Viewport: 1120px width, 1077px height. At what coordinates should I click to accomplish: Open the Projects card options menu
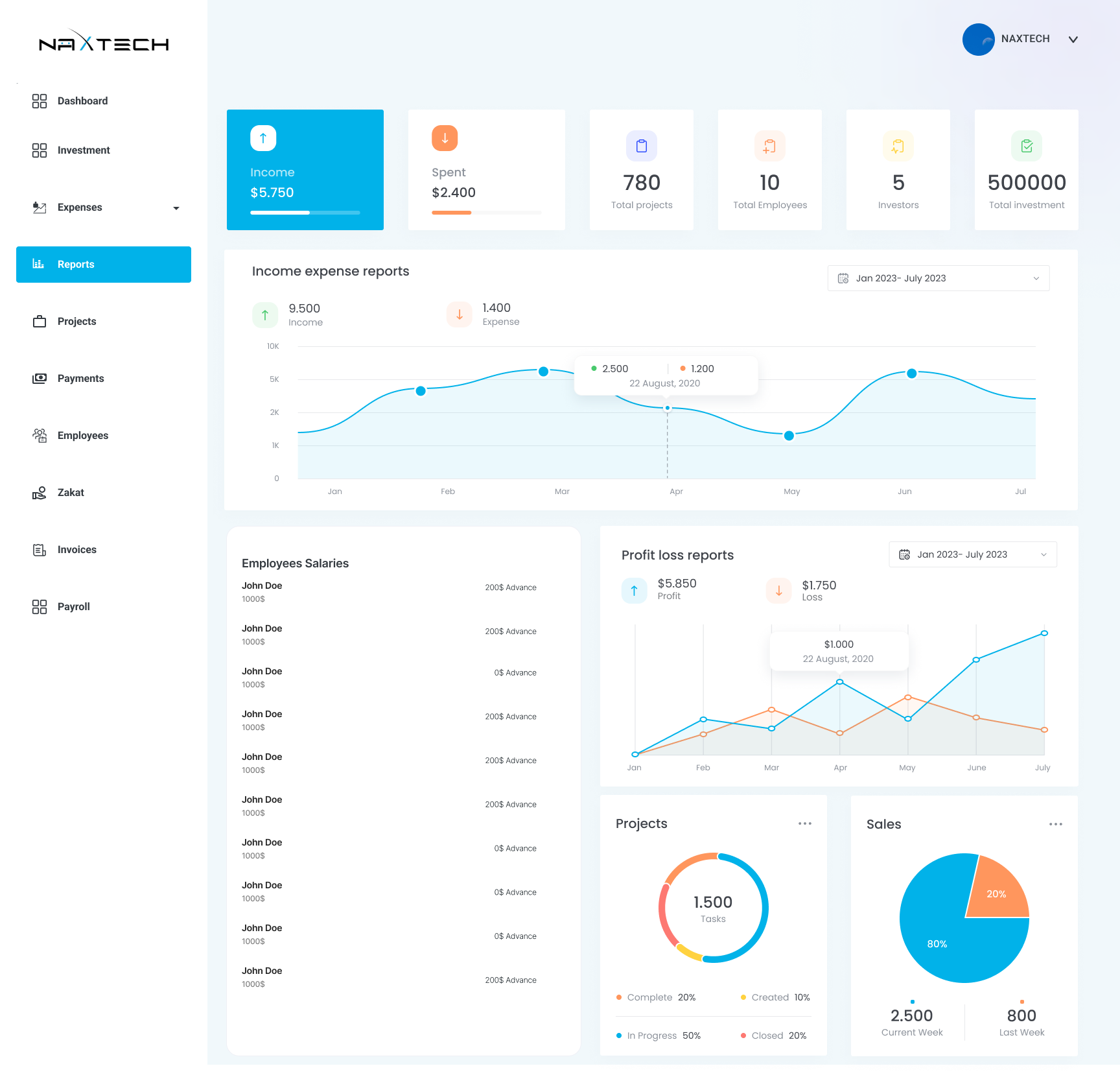tap(804, 823)
